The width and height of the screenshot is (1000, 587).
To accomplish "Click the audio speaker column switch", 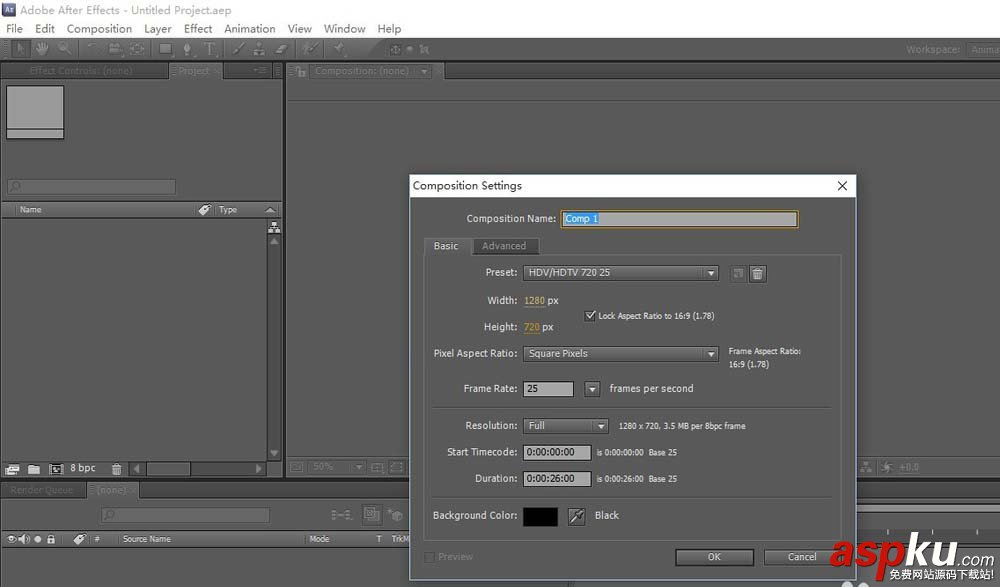I will pyautogui.click(x=24, y=539).
